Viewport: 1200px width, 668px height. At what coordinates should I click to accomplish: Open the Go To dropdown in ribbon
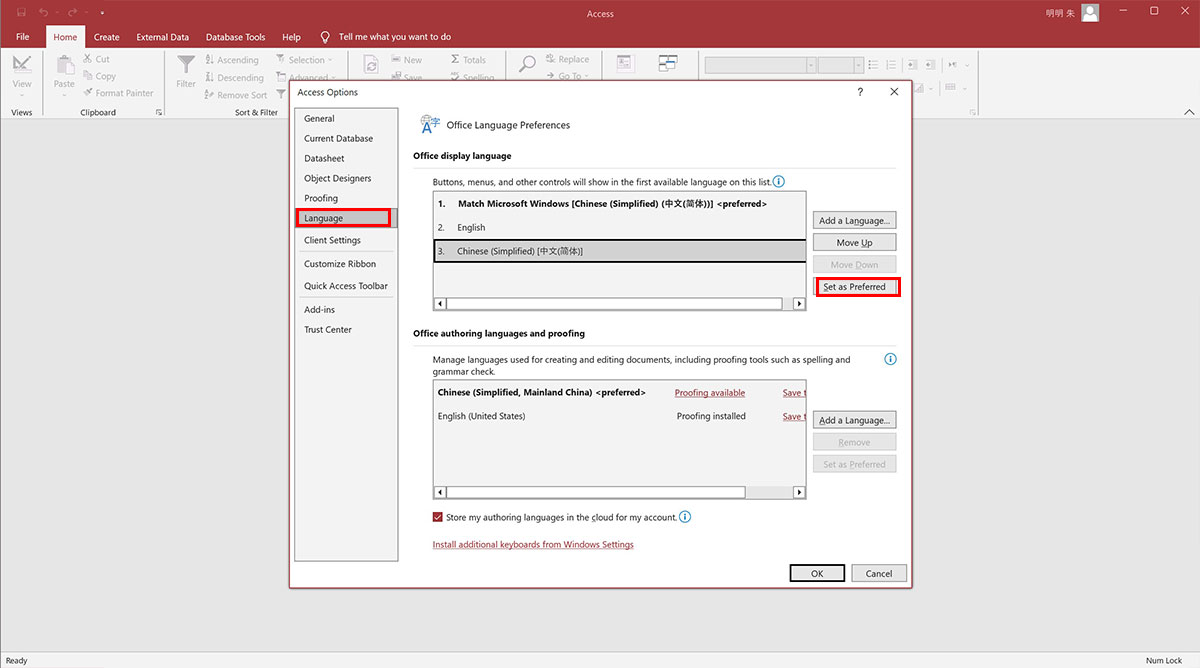click(x=567, y=76)
